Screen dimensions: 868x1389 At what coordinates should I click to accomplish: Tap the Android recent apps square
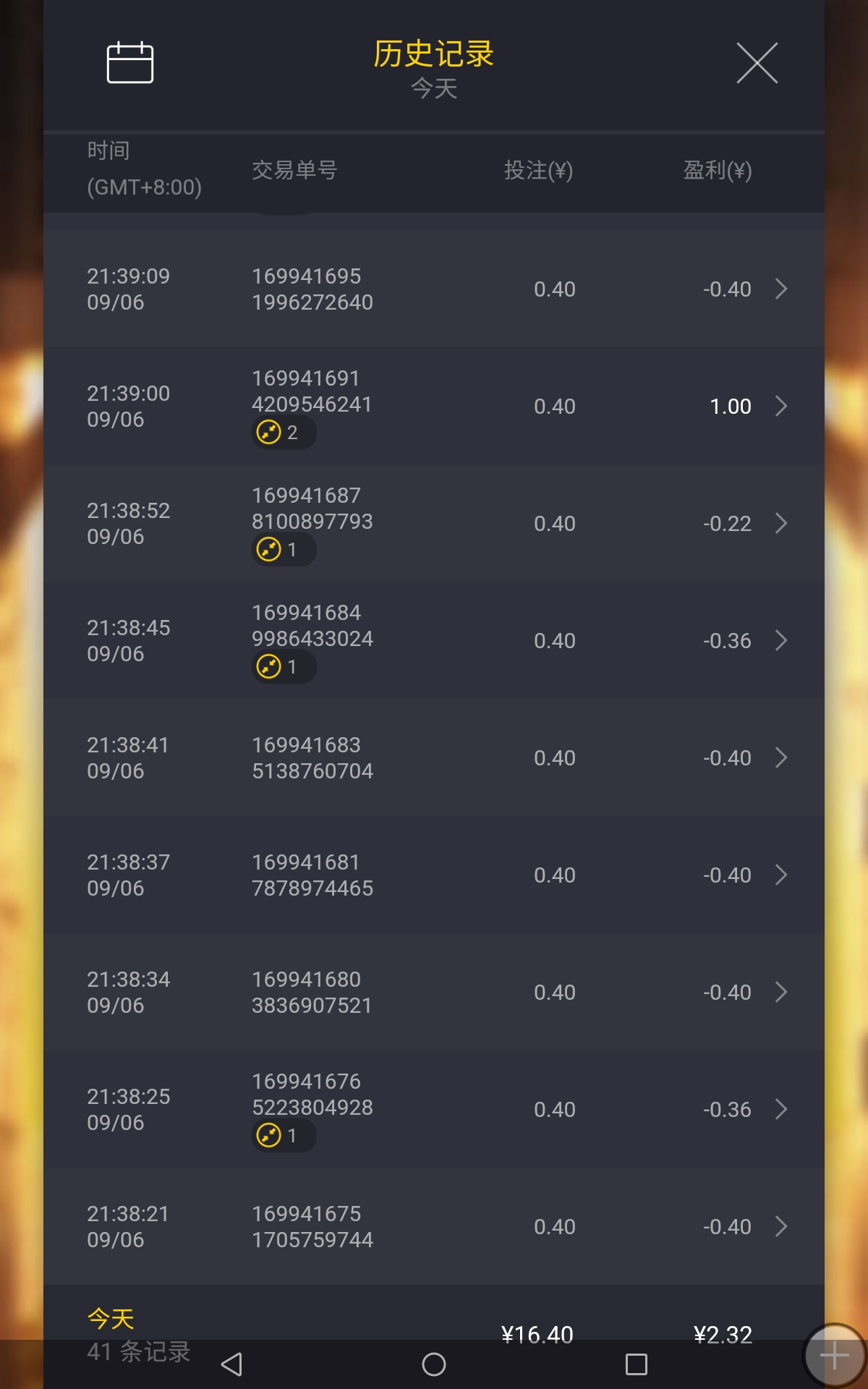637,1364
